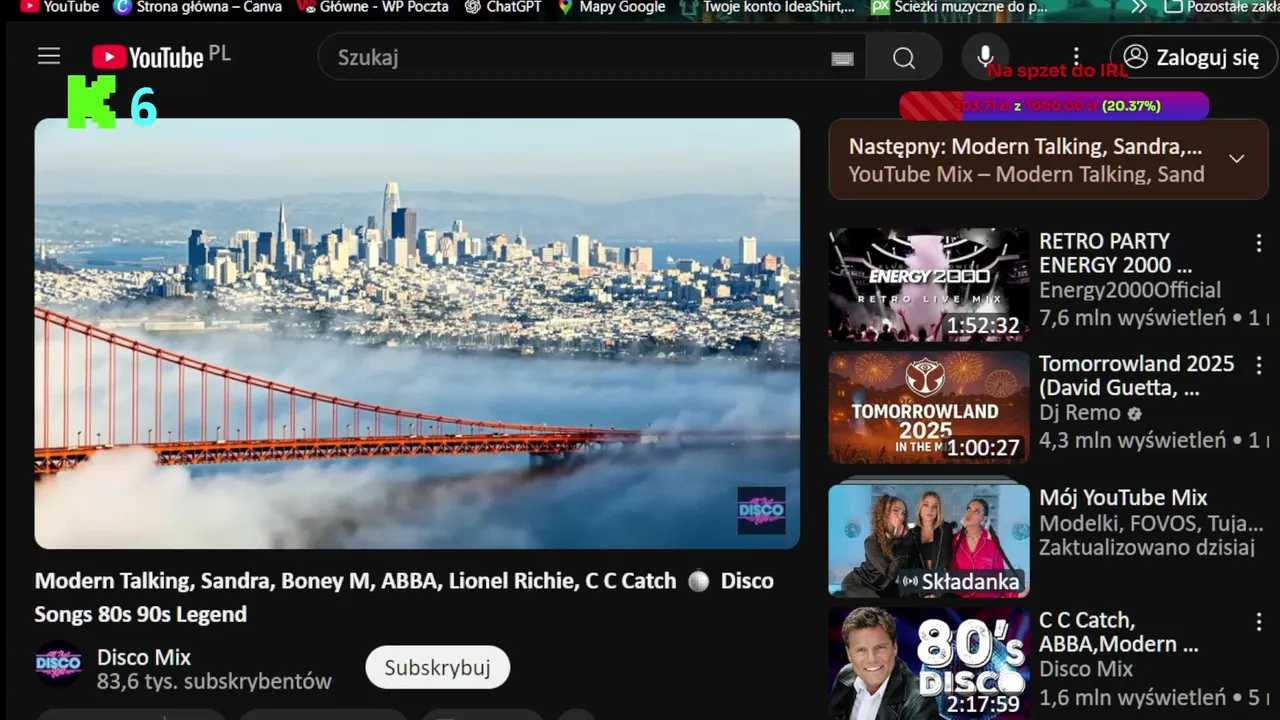The image size is (1280, 720).
Task: Click Tomorrowland 2025 (David Guetta title
Action: [1136, 376]
